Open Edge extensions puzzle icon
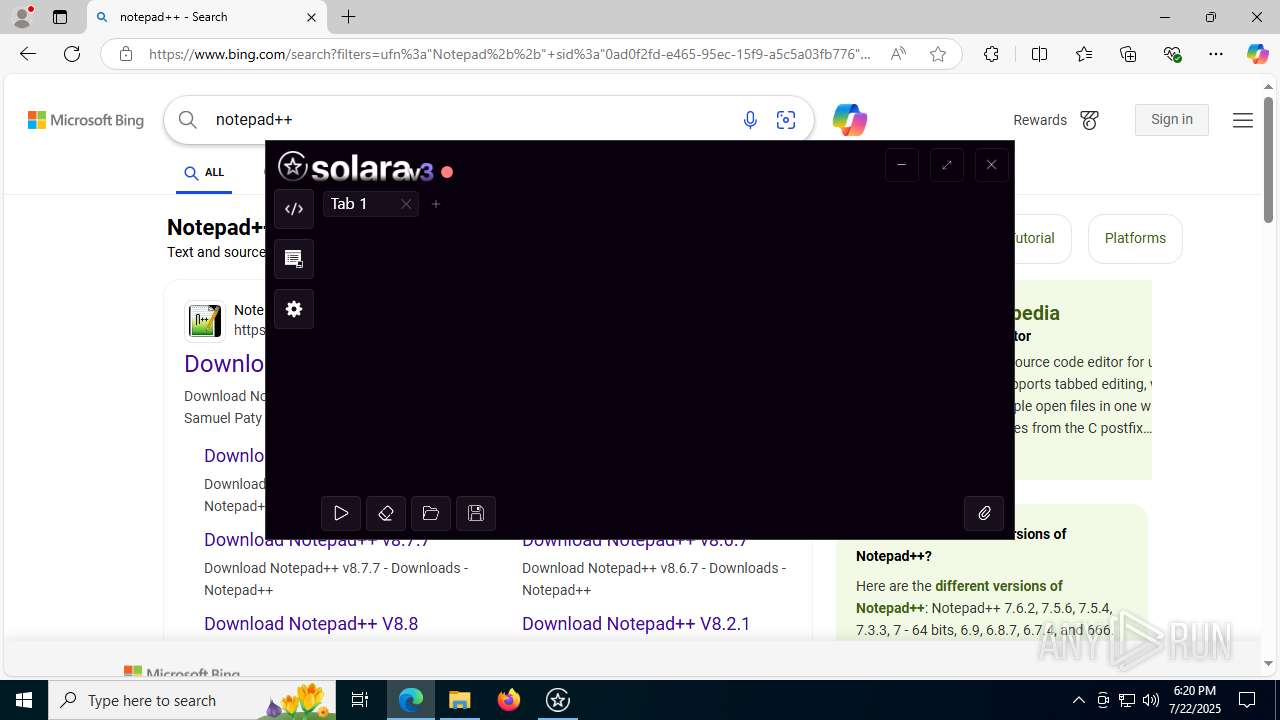 pos(991,54)
